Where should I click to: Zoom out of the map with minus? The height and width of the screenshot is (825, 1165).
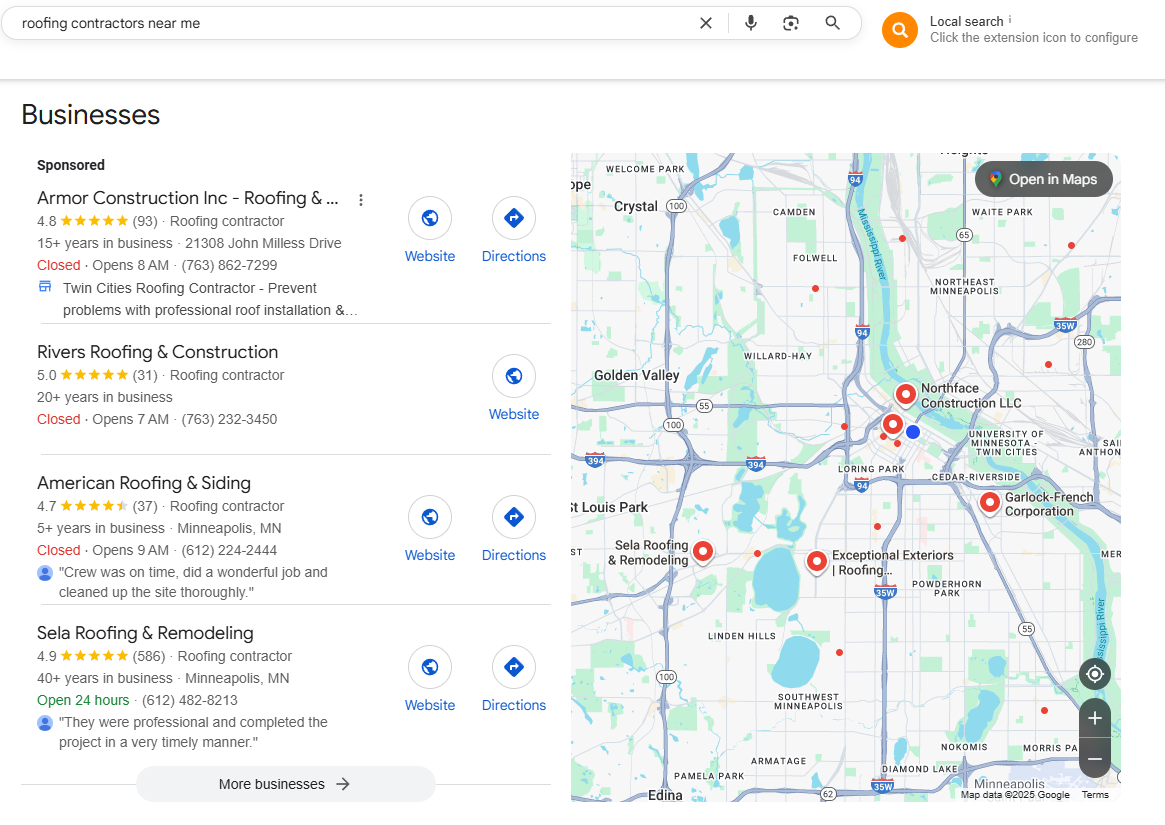coord(1094,758)
